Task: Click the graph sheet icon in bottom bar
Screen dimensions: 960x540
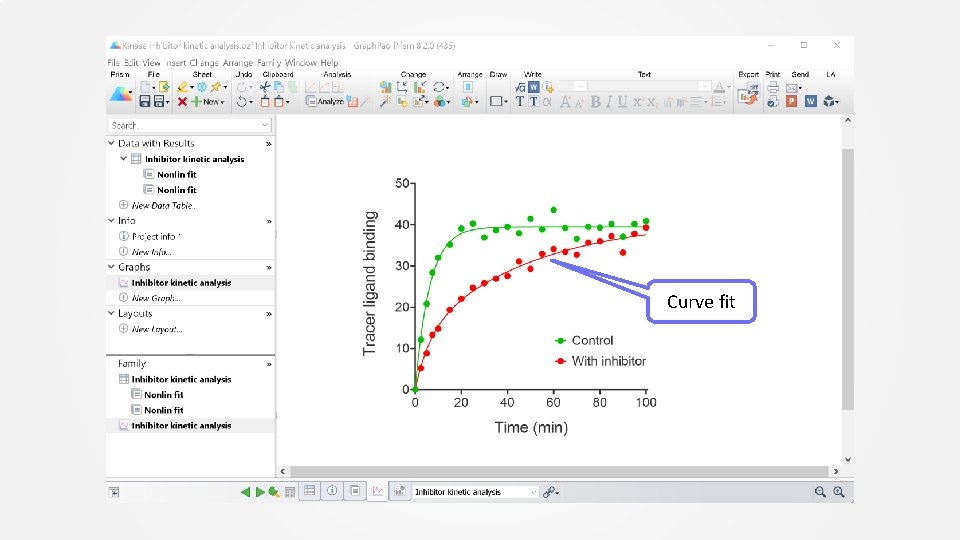Action: tap(378, 491)
